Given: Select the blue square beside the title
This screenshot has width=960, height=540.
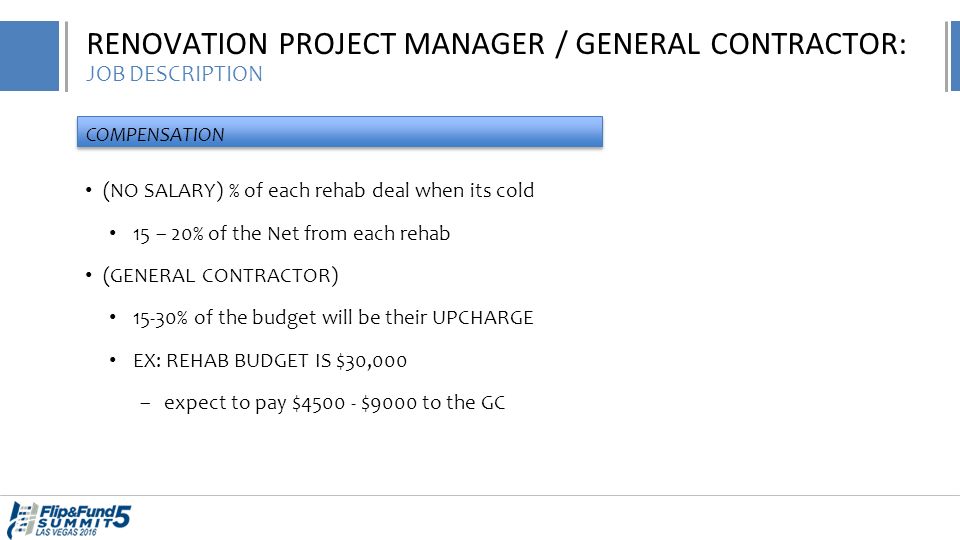Looking at the screenshot, I should pos(29,56).
